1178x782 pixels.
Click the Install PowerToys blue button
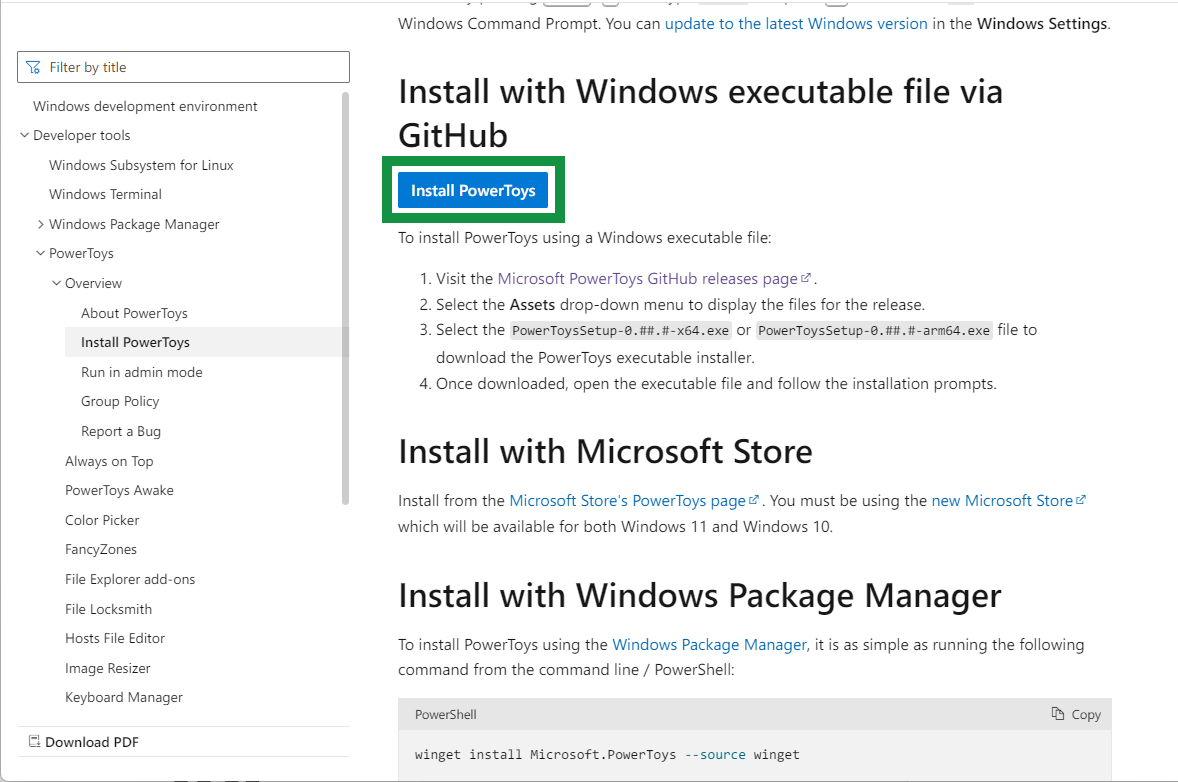(x=473, y=190)
